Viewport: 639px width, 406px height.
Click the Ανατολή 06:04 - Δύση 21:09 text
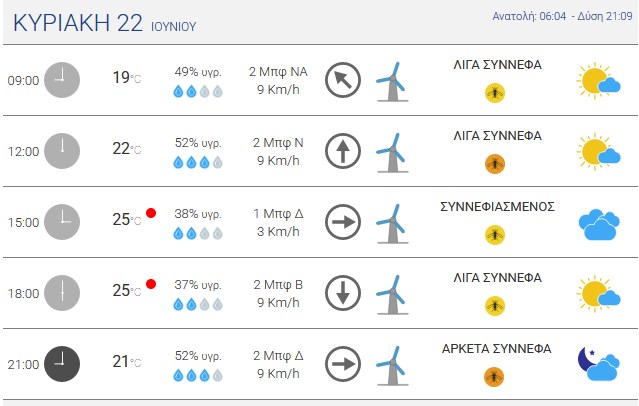[562, 16]
